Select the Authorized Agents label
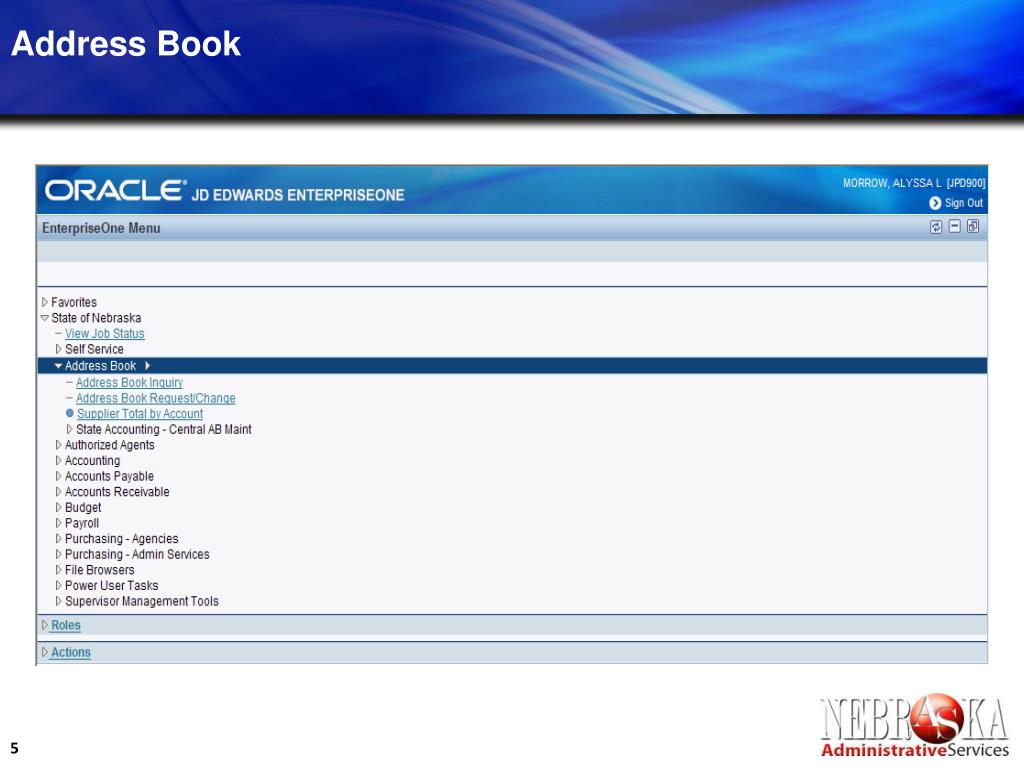Image resolution: width=1024 pixels, height=768 pixels. [x=110, y=445]
